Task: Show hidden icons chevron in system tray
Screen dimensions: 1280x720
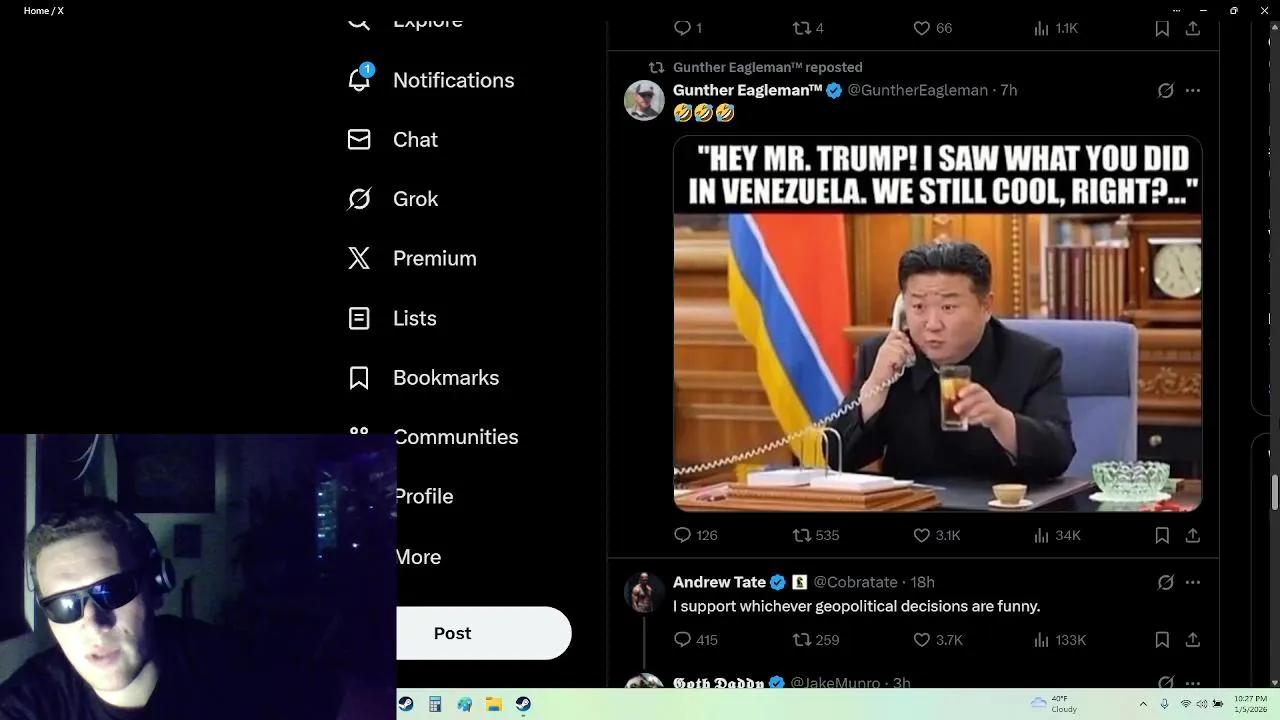Action: tap(1143, 704)
